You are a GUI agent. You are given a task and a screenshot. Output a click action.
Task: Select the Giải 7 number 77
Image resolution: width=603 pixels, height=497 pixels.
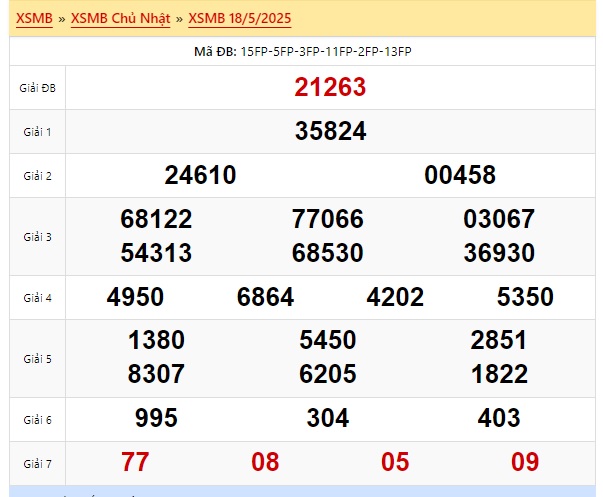[x=135, y=462]
